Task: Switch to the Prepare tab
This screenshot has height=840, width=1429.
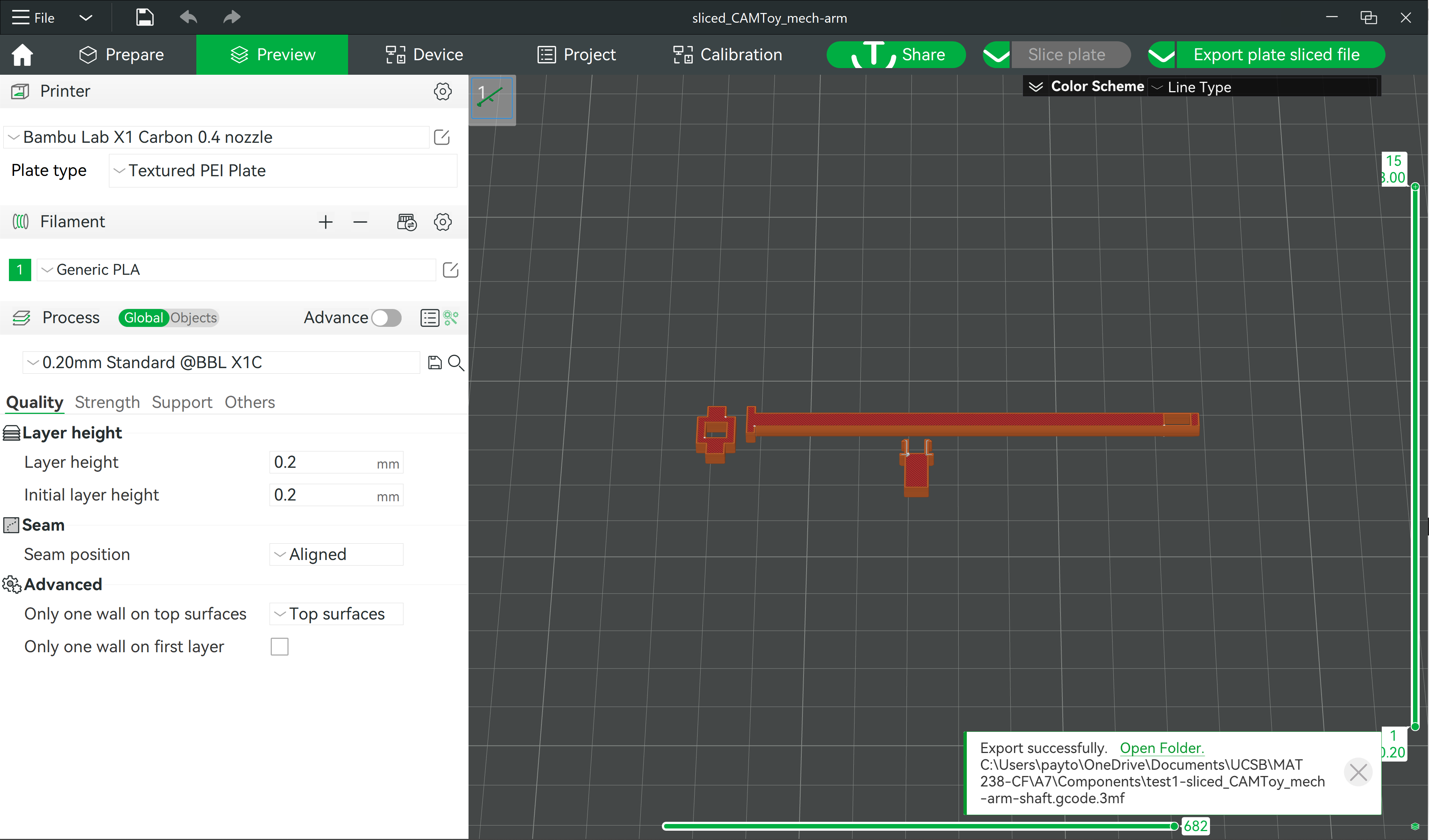Action: pos(121,54)
